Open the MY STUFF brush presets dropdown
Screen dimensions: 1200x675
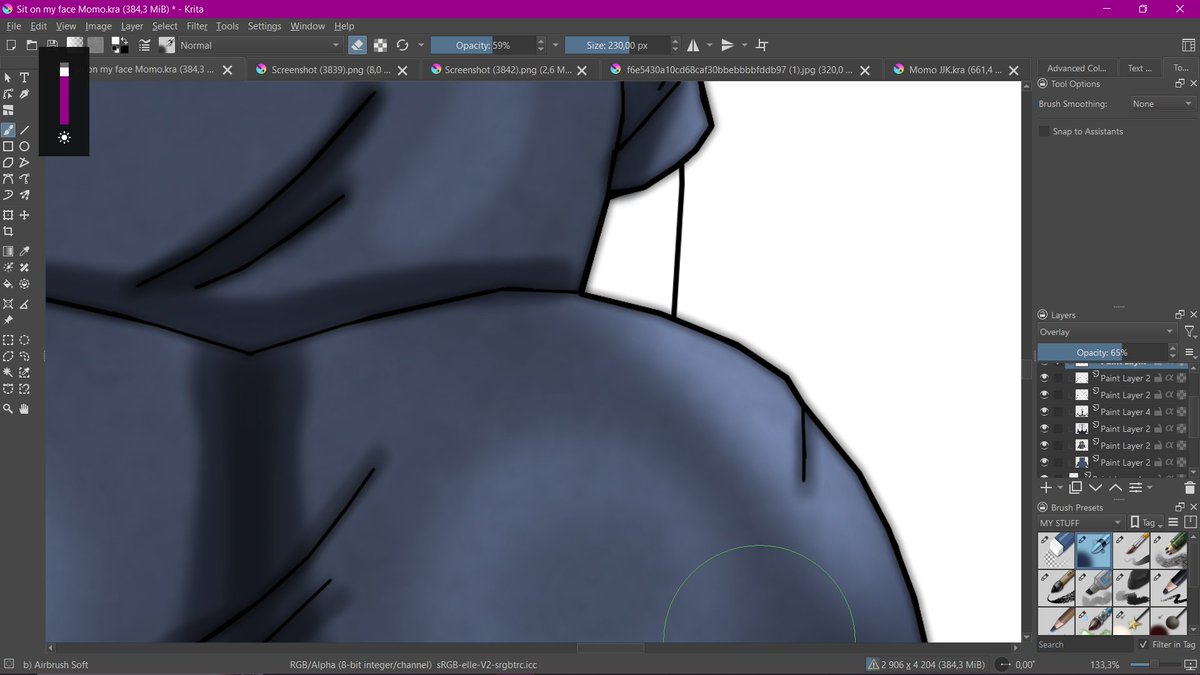click(1078, 522)
